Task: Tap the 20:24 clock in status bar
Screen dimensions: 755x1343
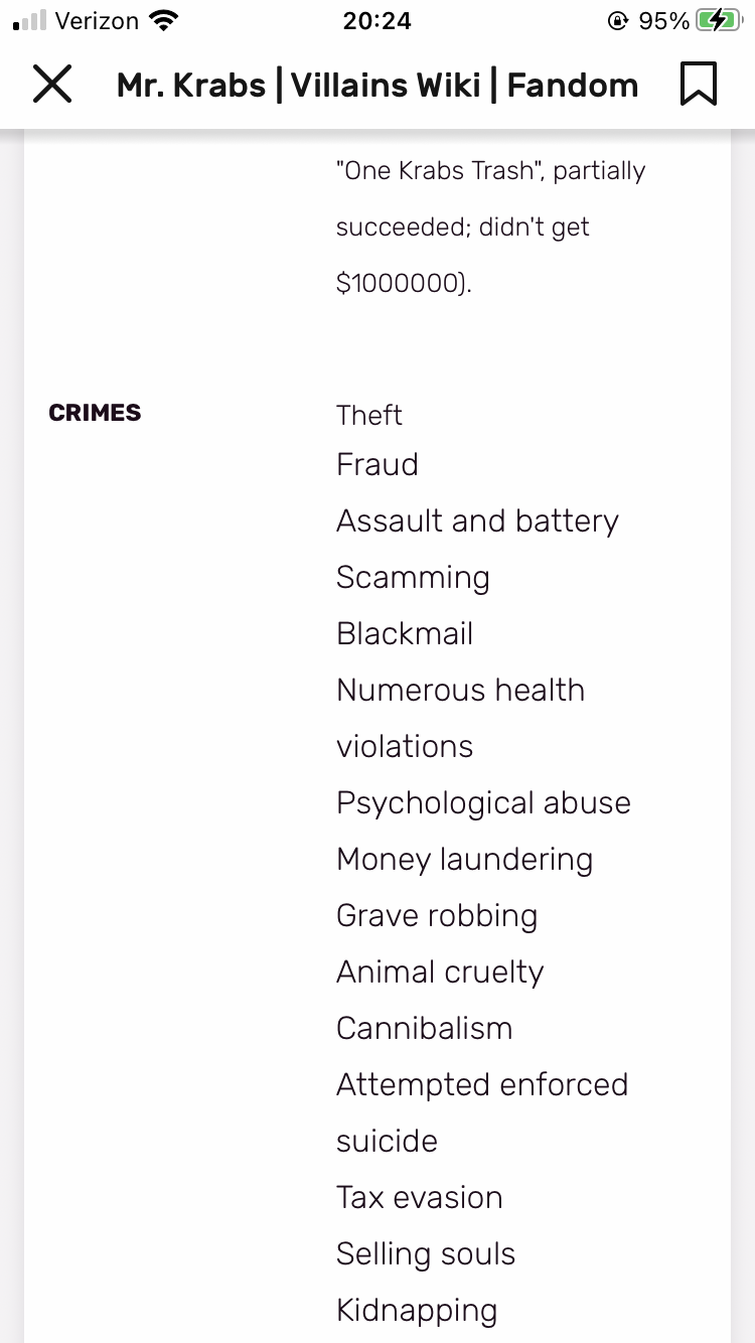Action: click(377, 21)
